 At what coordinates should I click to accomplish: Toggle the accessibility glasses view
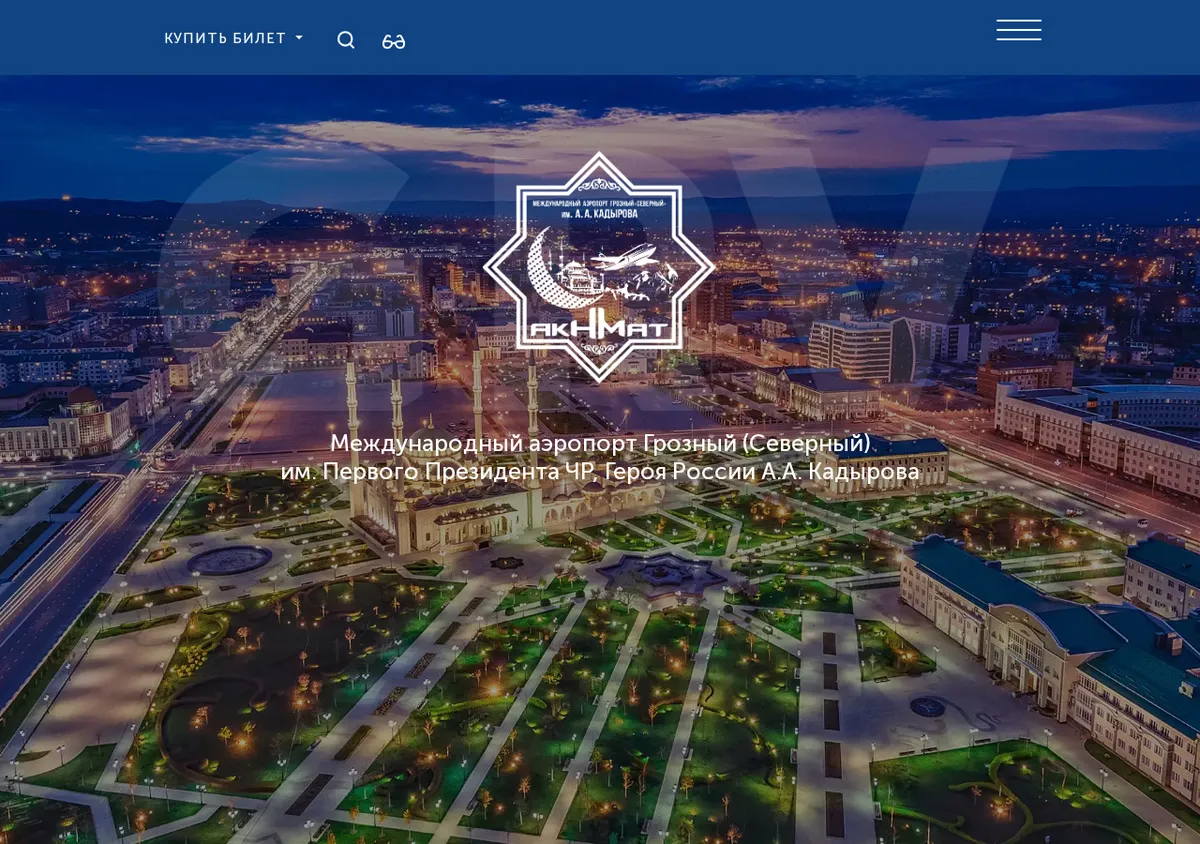click(x=394, y=41)
